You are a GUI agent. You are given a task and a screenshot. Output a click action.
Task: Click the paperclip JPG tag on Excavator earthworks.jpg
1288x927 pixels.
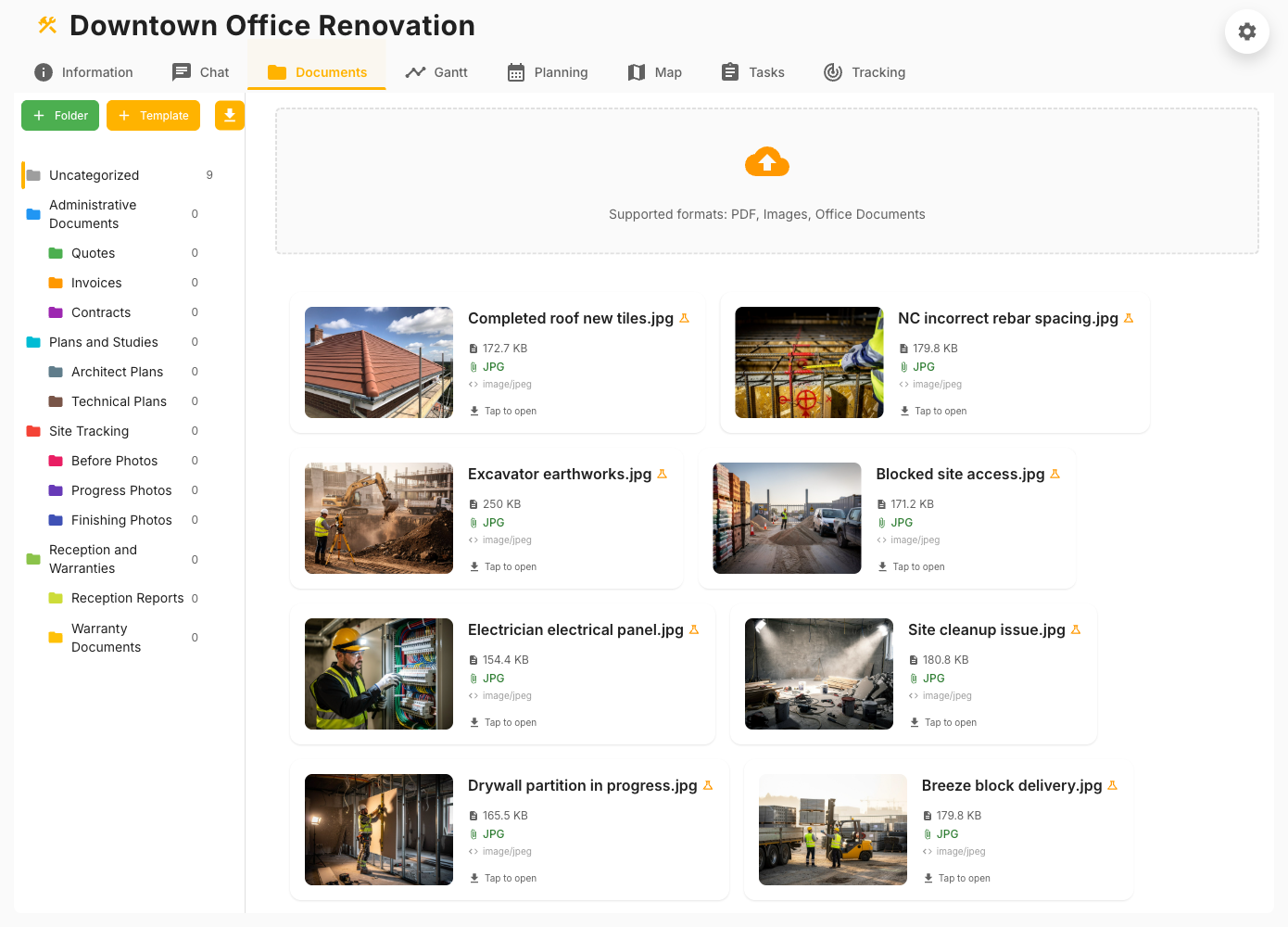point(486,522)
